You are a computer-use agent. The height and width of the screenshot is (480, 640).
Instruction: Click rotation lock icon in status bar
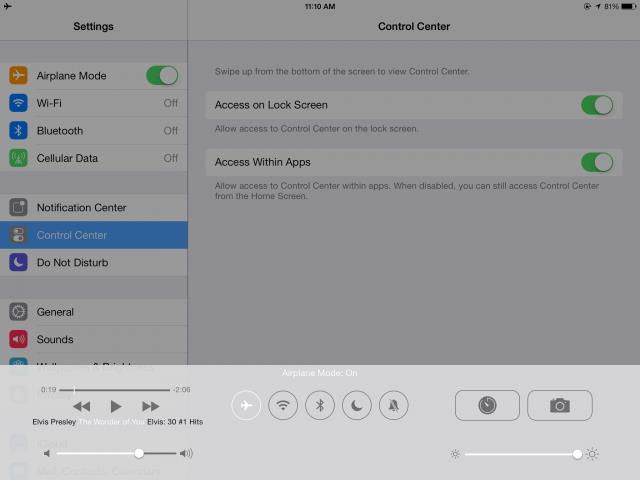587,7
